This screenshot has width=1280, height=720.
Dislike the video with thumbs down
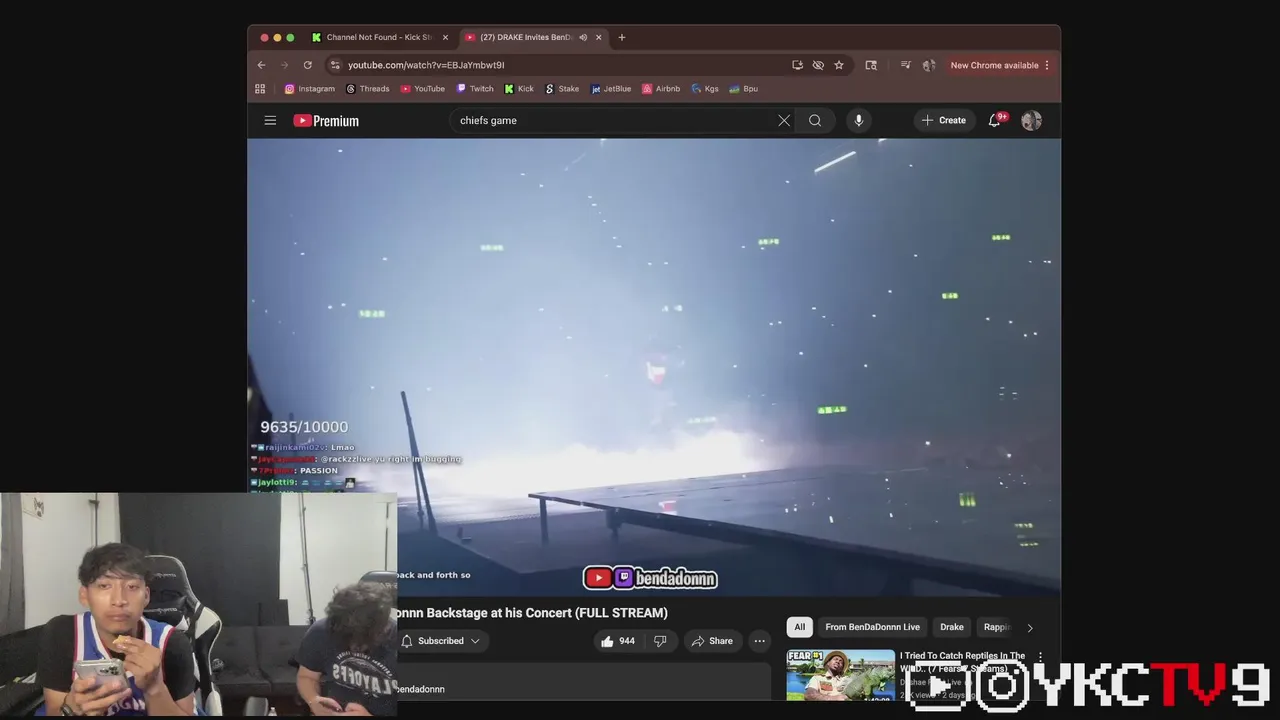pyautogui.click(x=660, y=641)
